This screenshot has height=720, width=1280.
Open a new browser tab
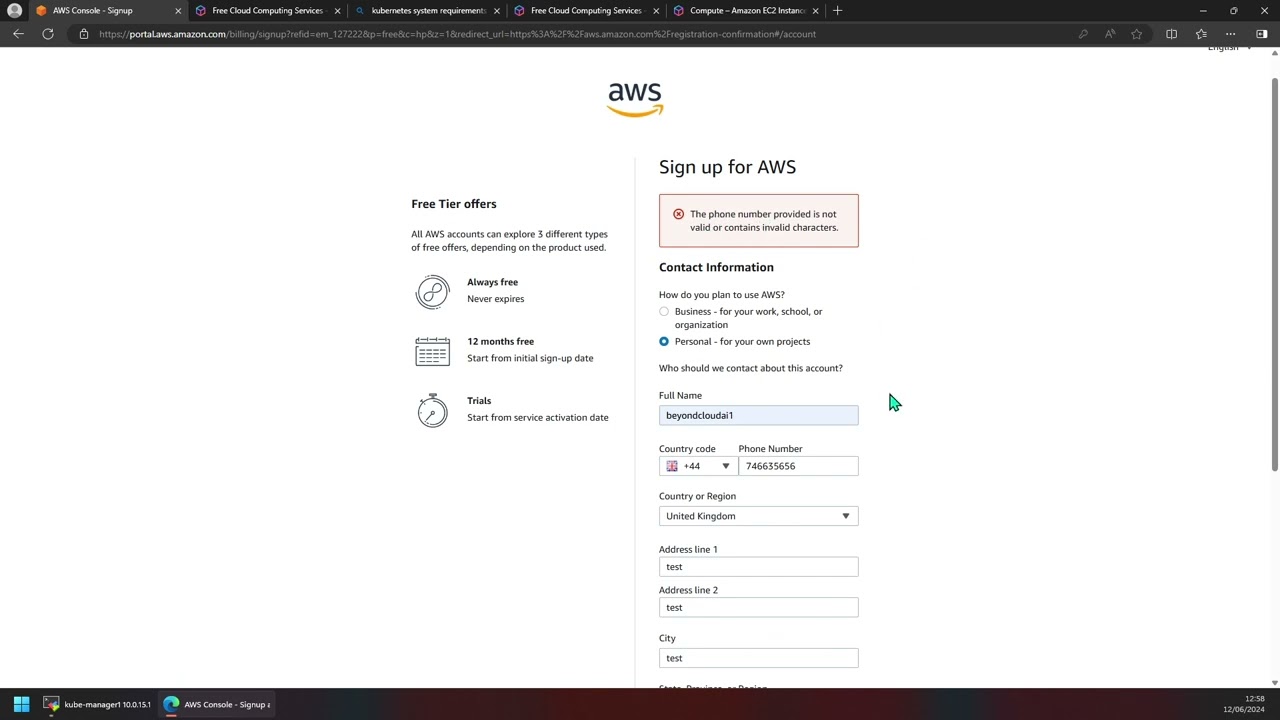837,11
